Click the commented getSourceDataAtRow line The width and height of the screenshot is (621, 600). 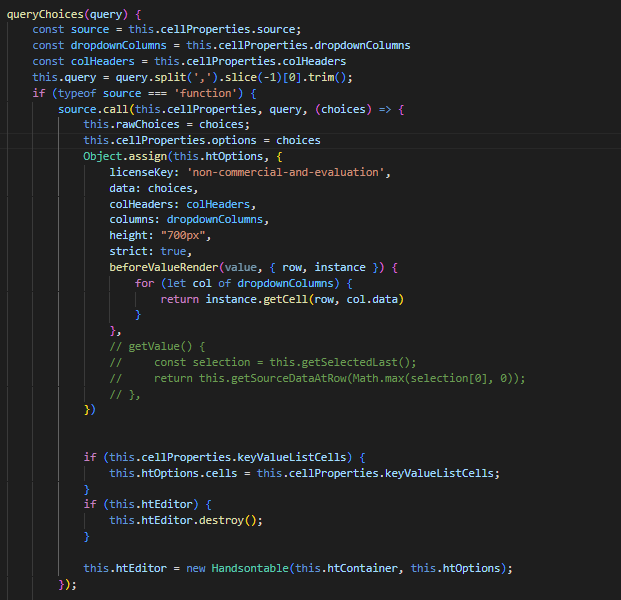coord(317,378)
